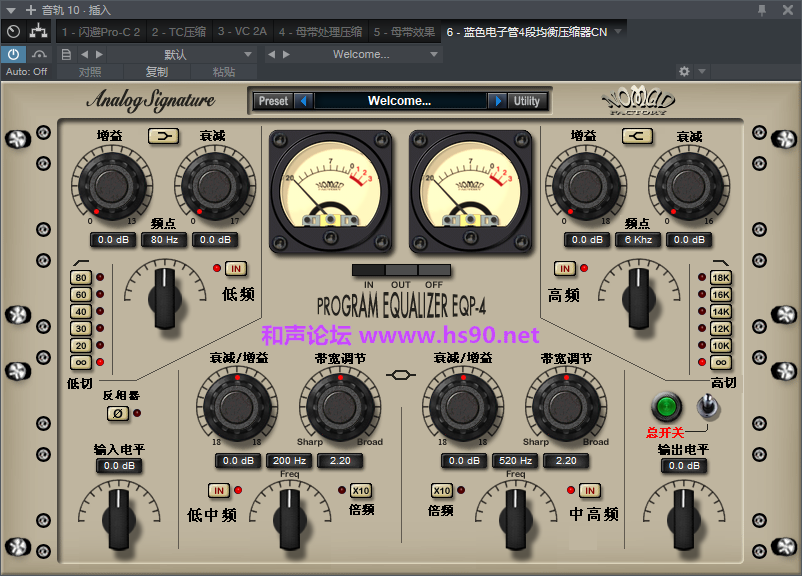Select the 18K high cut button
The height and width of the screenshot is (576, 802).
(721, 278)
